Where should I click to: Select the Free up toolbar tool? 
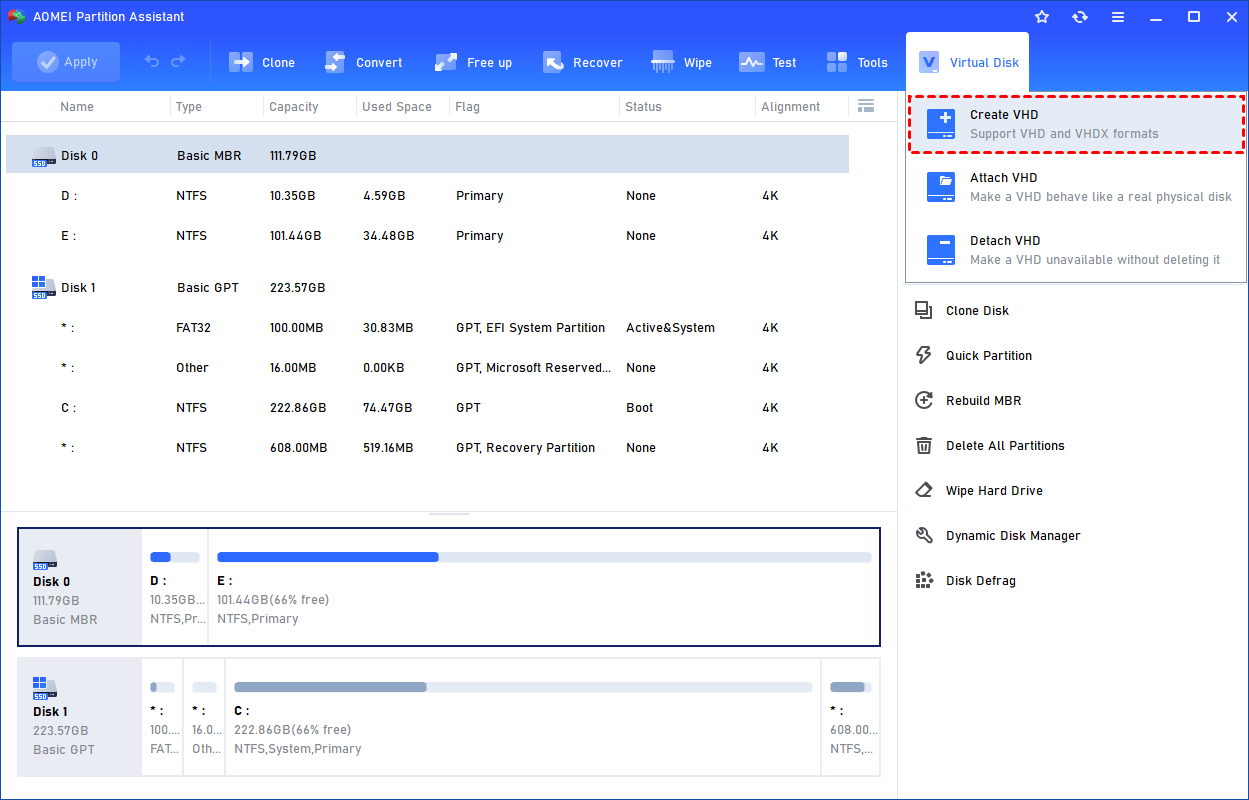pos(473,61)
